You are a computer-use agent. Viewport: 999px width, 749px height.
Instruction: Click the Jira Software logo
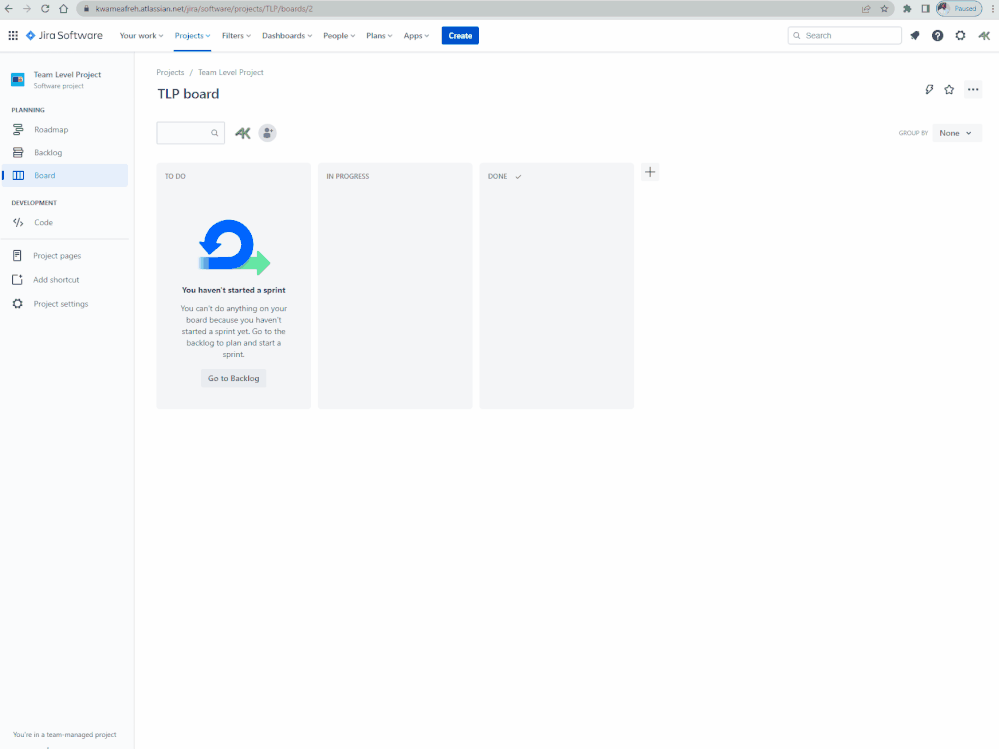pyautogui.click(x=63, y=35)
